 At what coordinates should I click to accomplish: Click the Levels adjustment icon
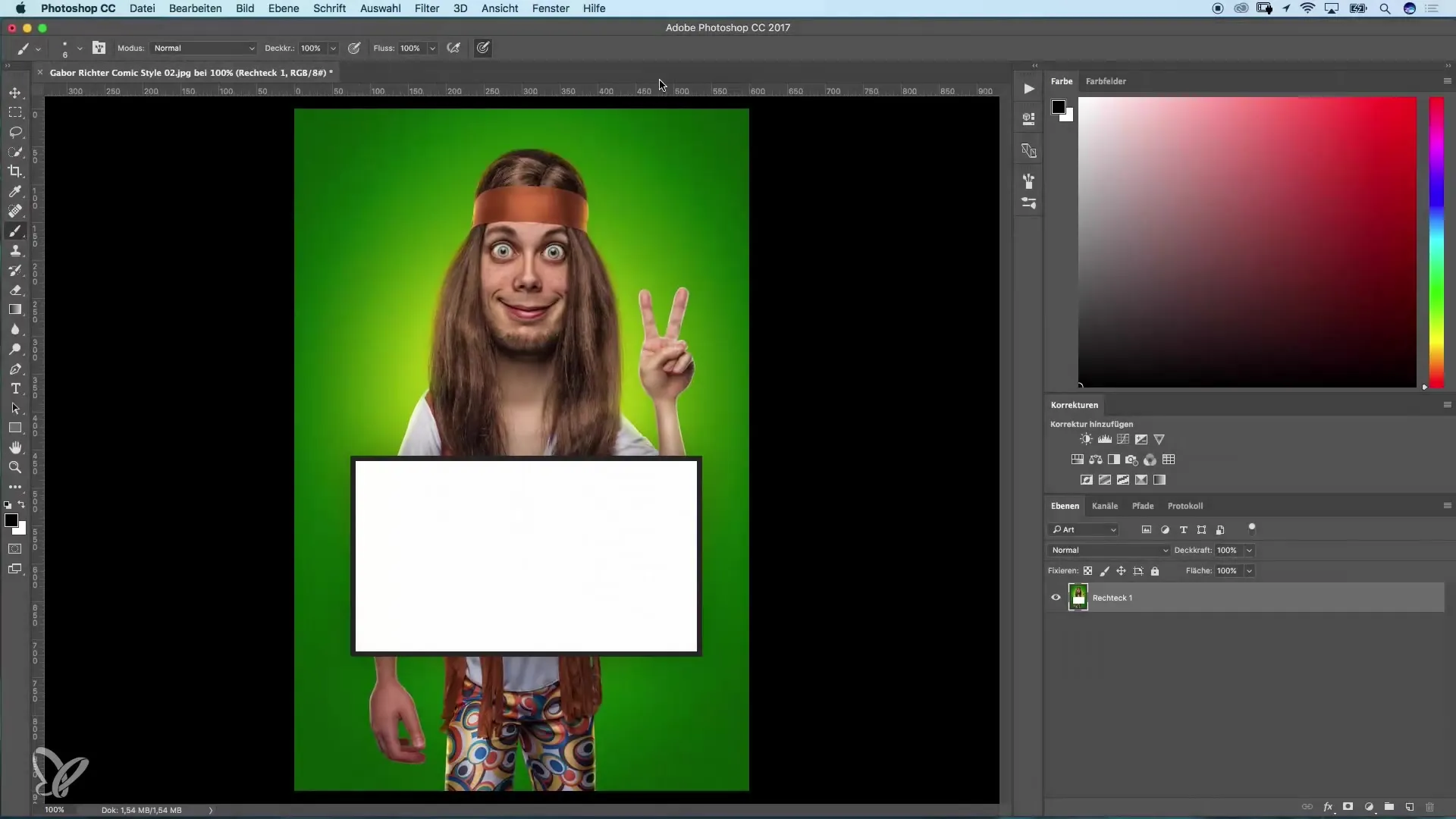[1104, 439]
